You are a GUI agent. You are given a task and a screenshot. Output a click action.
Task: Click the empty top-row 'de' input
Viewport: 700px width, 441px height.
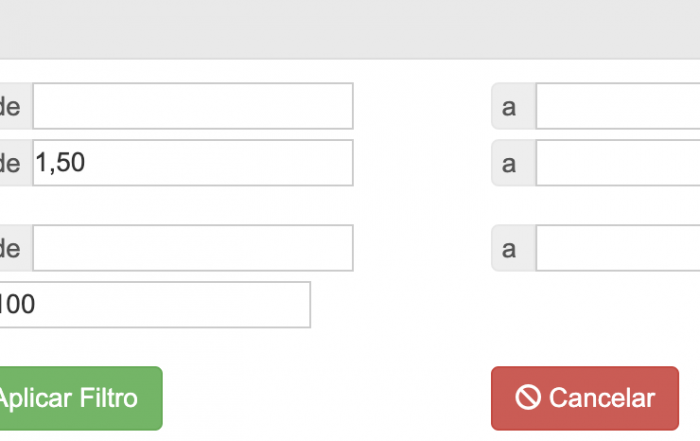[x=193, y=106]
